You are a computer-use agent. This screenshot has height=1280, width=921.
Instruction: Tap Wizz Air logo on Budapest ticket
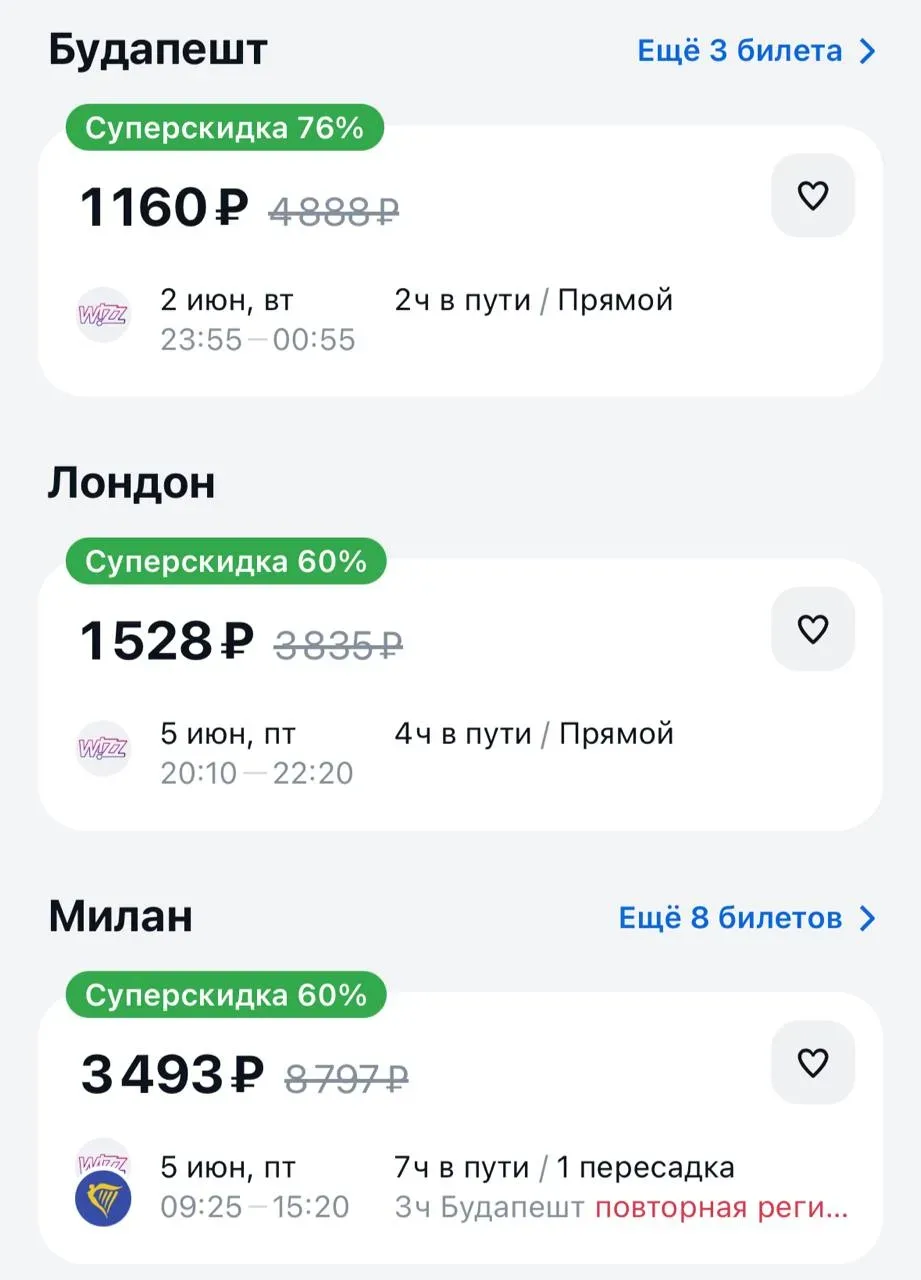click(x=103, y=314)
